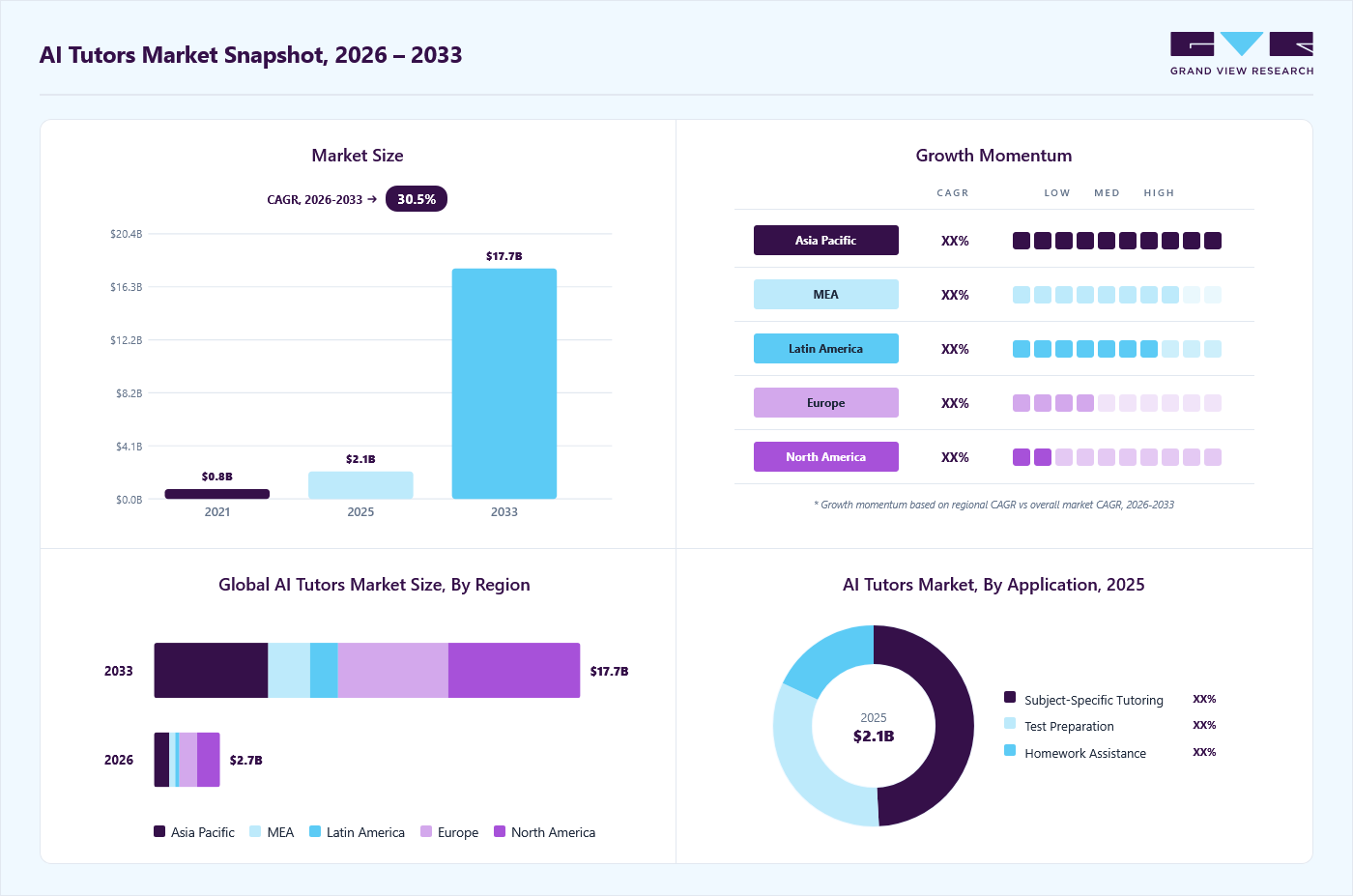This screenshot has width=1353, height=896.
Task: Click the Europe legend swatch
Action: point(426,831)
